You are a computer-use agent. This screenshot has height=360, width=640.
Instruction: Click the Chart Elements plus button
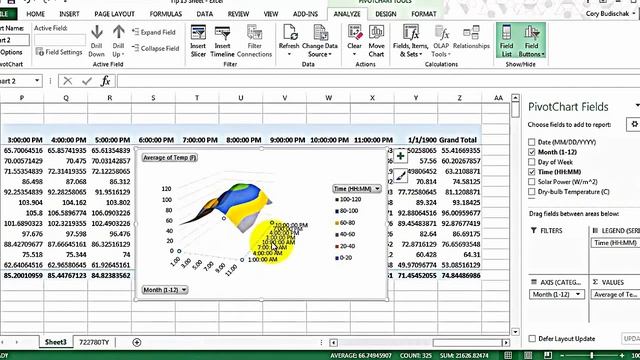click(x=400, y=156)
